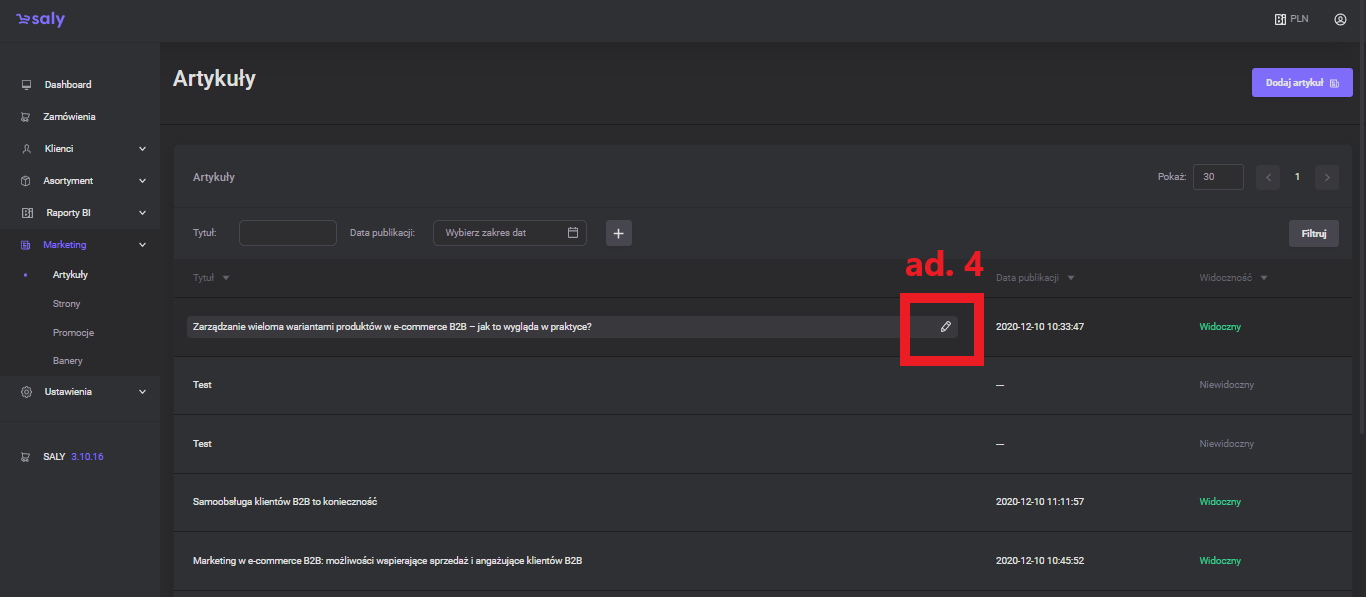Open Strony under Marketing menu
Image resolution: width=1366 pixels, height=597 pixels.
pyautogui.click(x=67, y=304)
